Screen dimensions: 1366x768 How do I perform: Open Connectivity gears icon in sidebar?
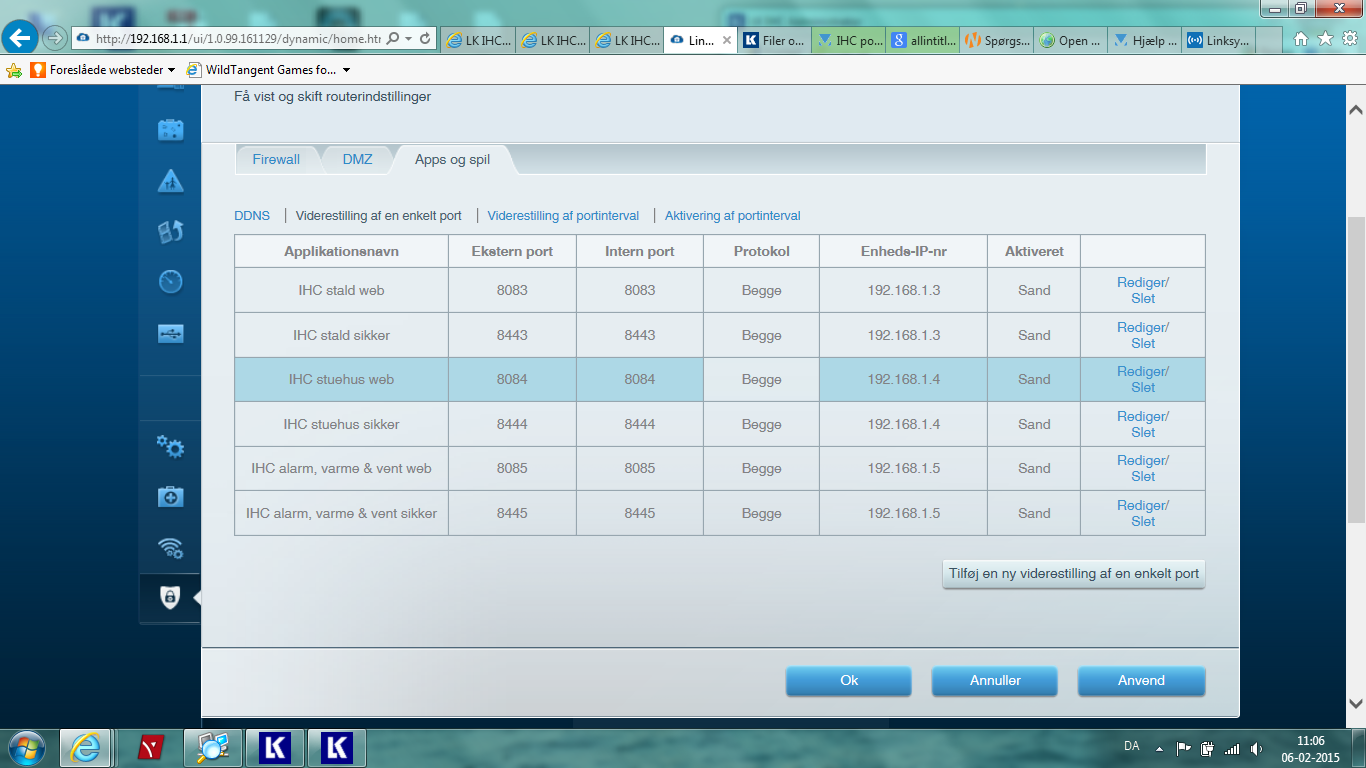171,447
